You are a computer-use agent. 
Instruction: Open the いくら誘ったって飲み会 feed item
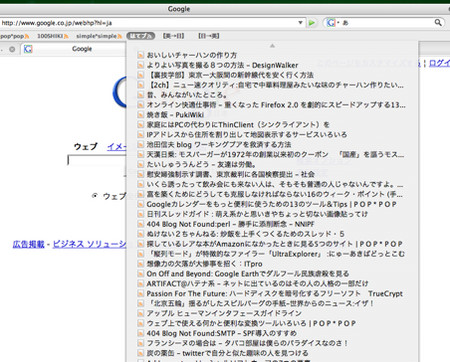(272, 184)
